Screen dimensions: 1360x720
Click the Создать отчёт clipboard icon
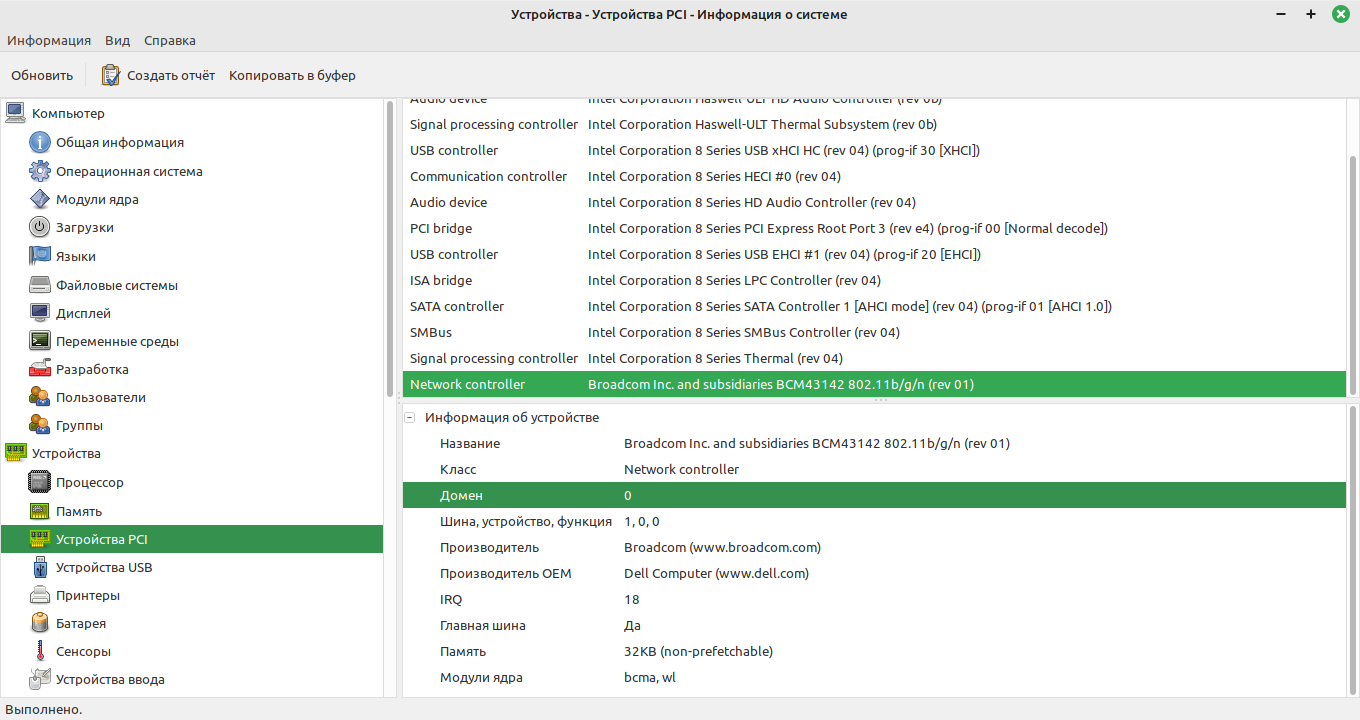click(x=111, y=75)
